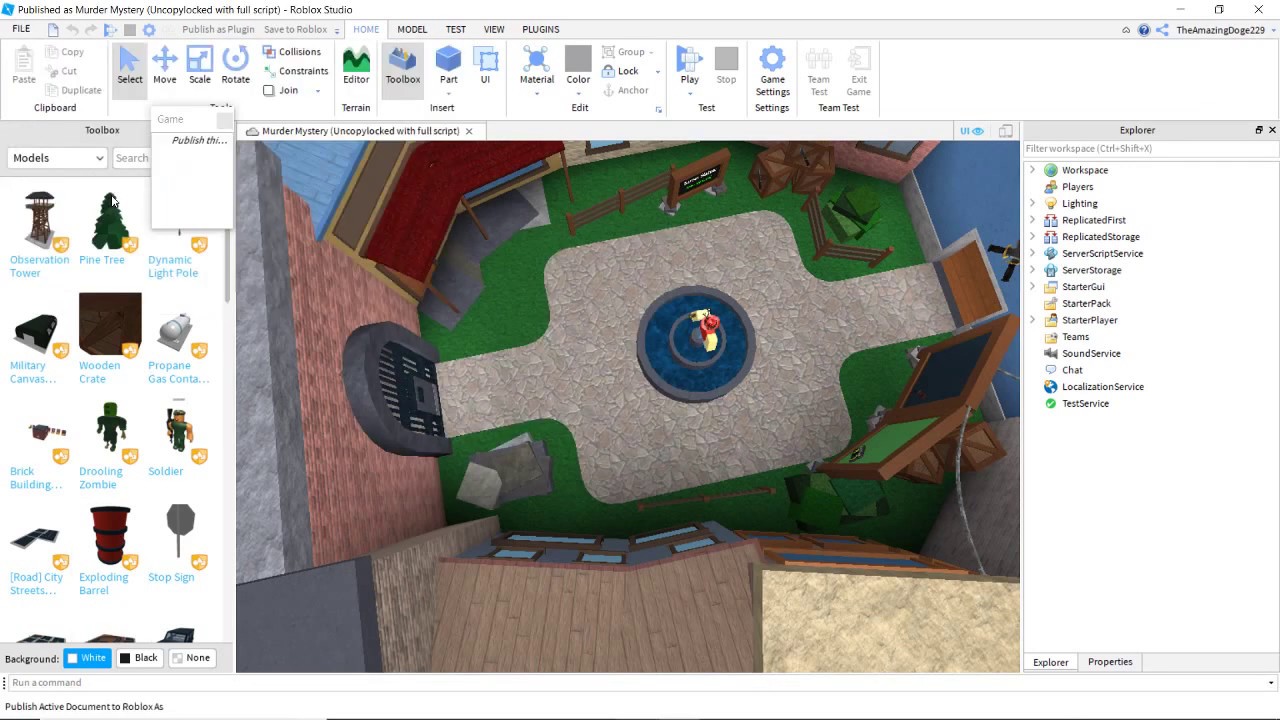1280x720 pixels.
Task: Activate the Scale tool
Action: [200, 67]
